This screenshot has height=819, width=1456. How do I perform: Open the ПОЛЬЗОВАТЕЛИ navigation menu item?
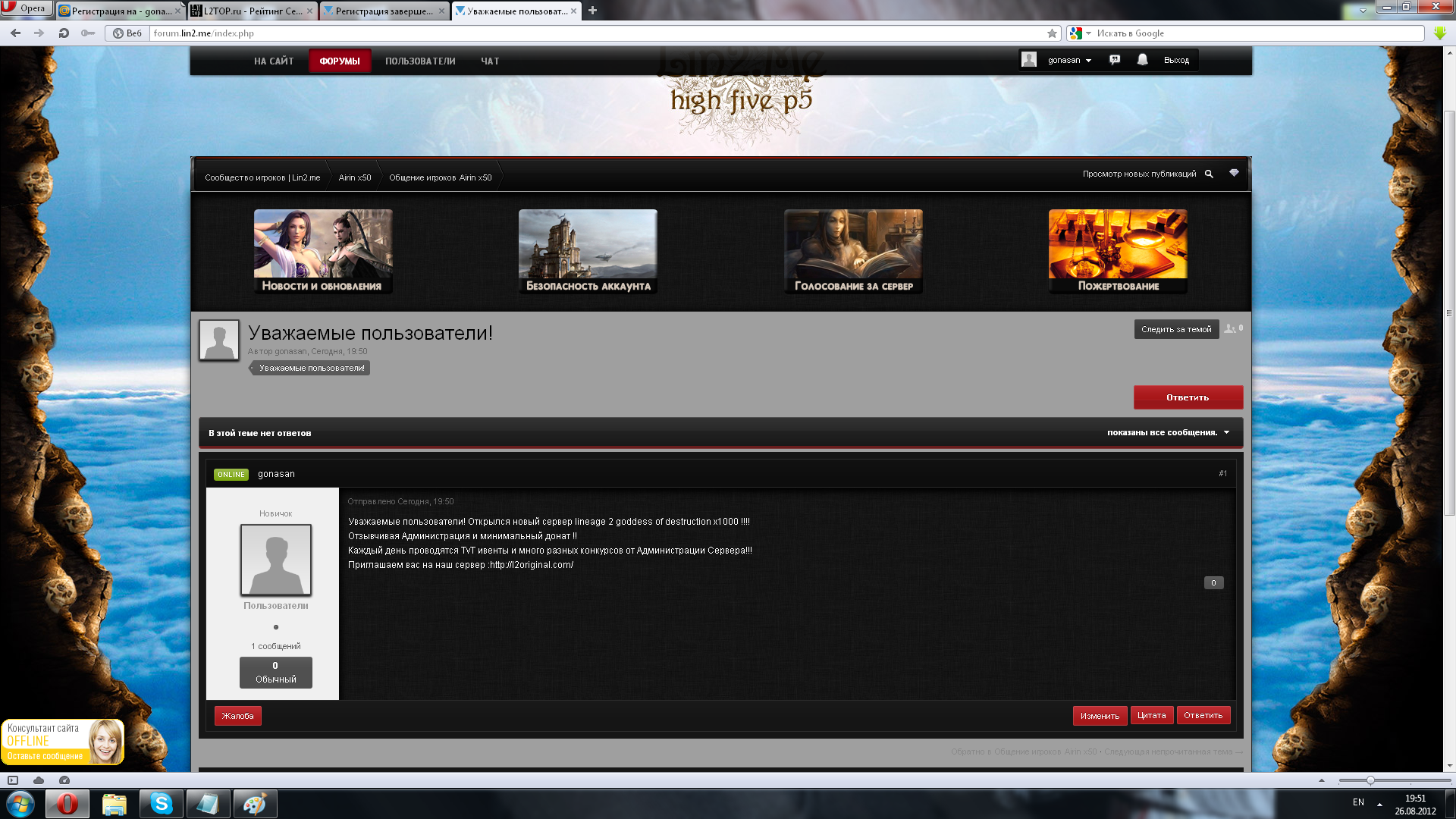click(x=420, y=61)
